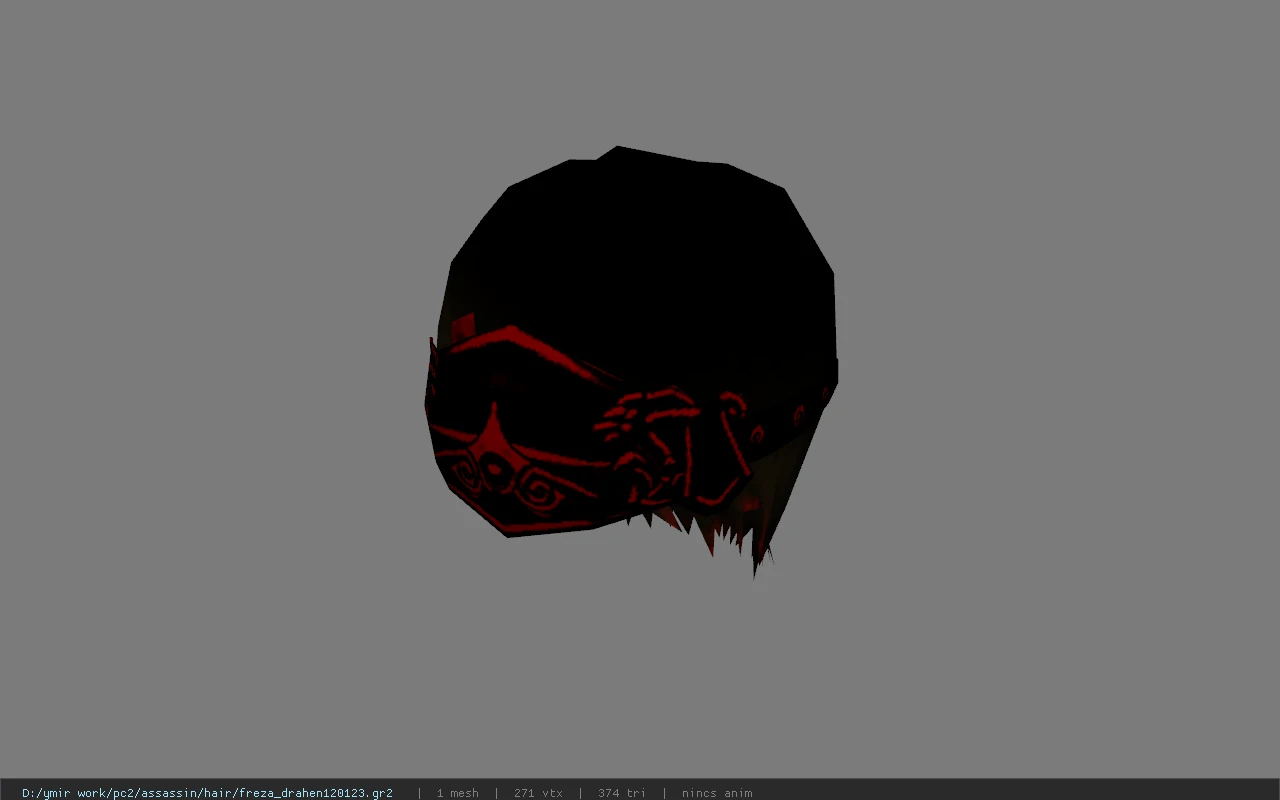
Task: Click the freza_drahen120123.gr2 file path in status bar
Action: point(207,793)
